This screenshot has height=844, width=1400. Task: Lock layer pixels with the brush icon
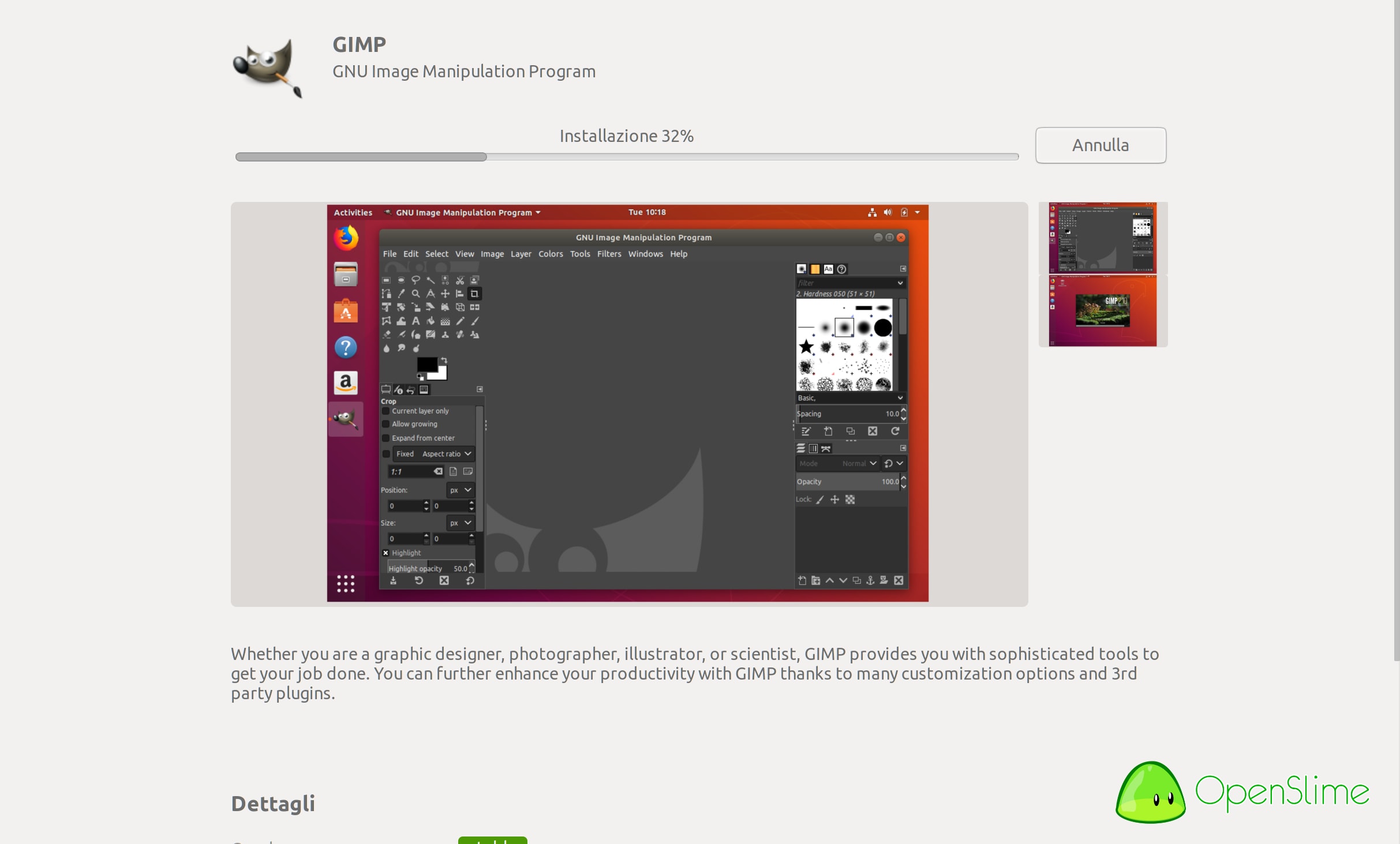pyautogui.click(x=820, y=500)
